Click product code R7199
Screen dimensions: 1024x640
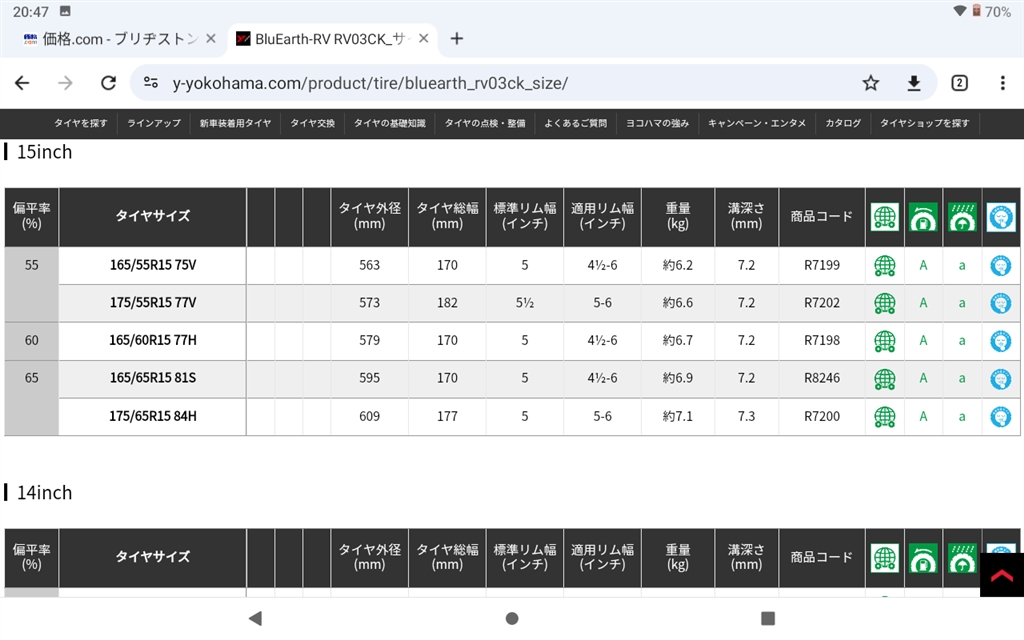[x=822, y=265]
